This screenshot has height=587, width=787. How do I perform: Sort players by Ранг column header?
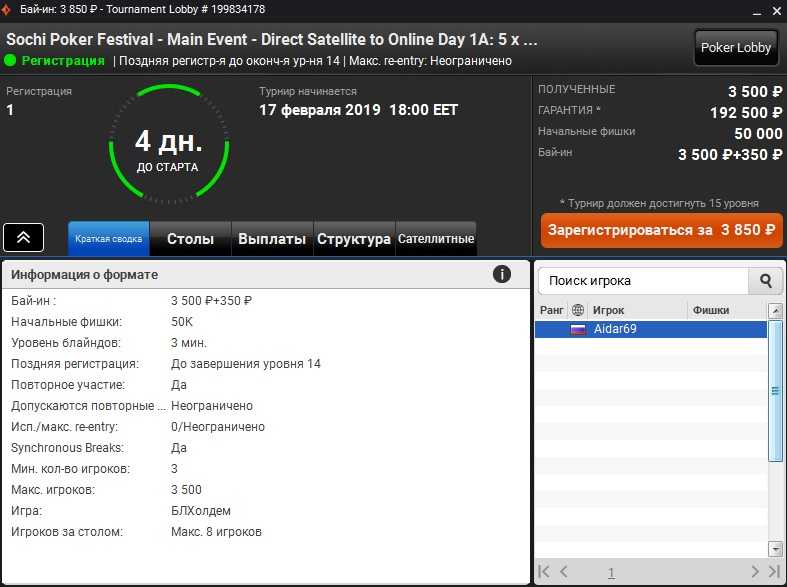pyautogui.click(x=551, y=310)
